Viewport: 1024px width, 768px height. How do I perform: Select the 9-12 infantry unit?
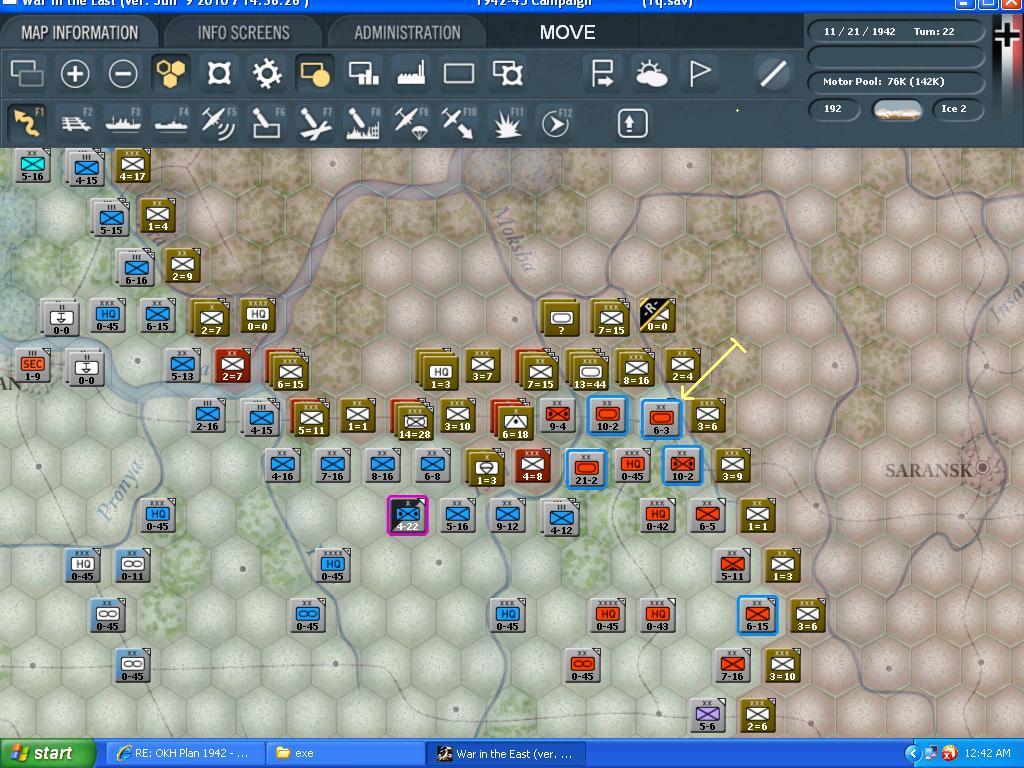[507, 515]
